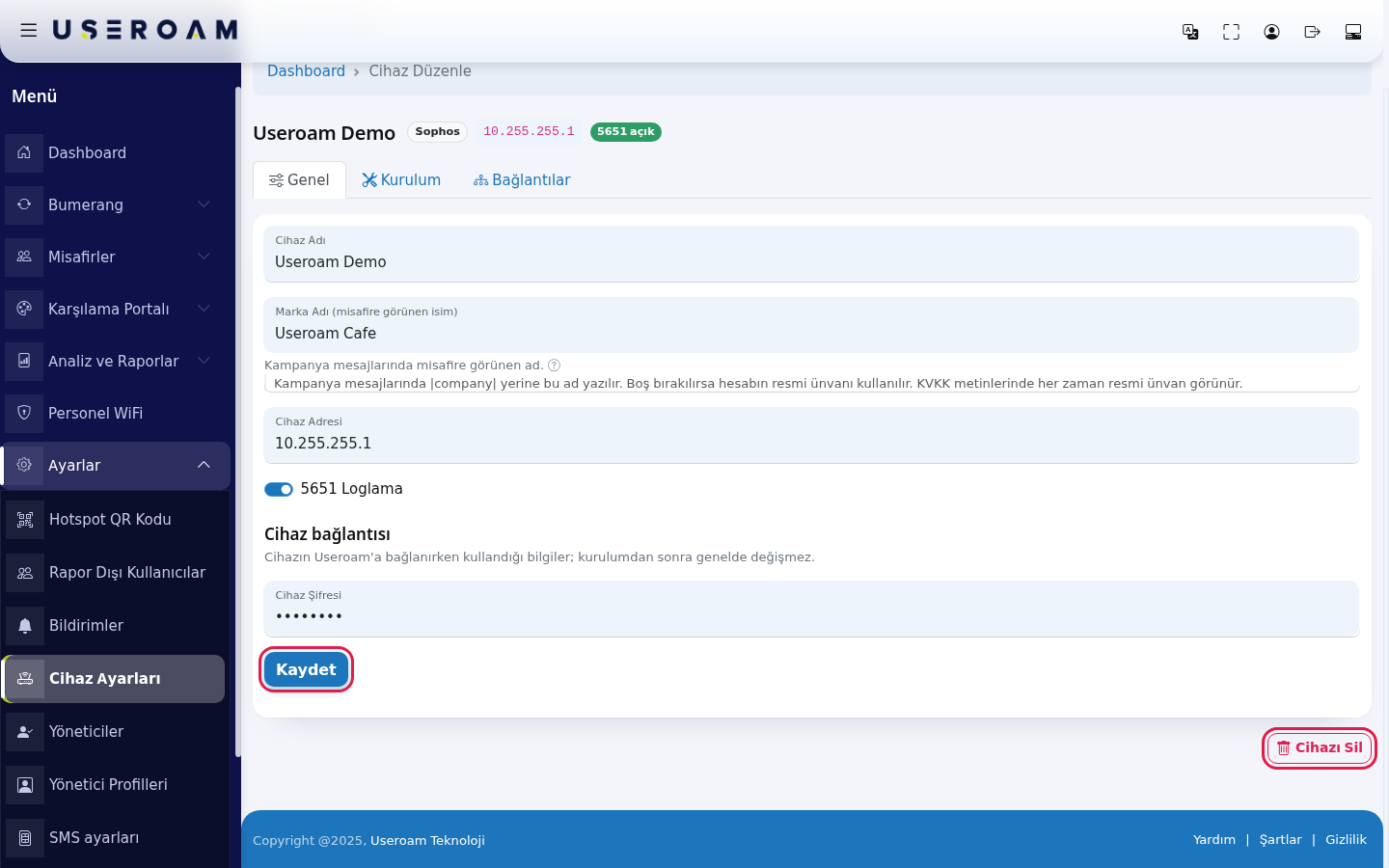This screenshot has width=1389, height=868.
Task: Click the Karşılama Portalı palette icon
Action: (x=24, y=309)
